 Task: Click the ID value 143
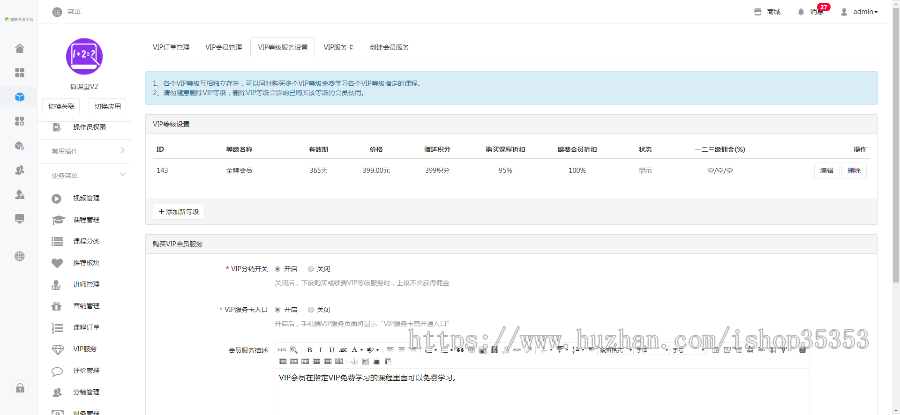162,170
